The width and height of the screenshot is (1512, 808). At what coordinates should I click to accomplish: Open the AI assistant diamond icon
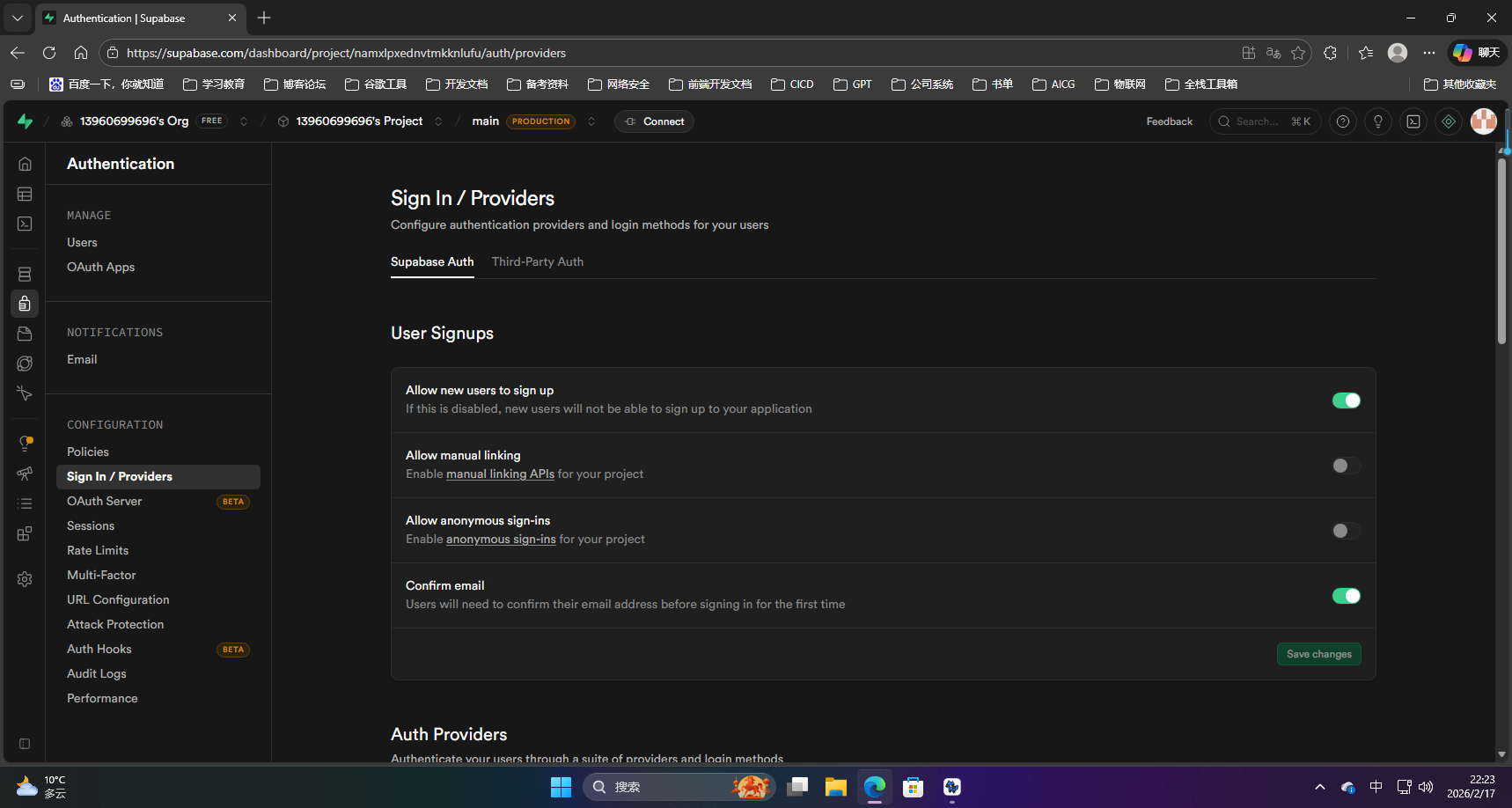tap(1449, 121)
